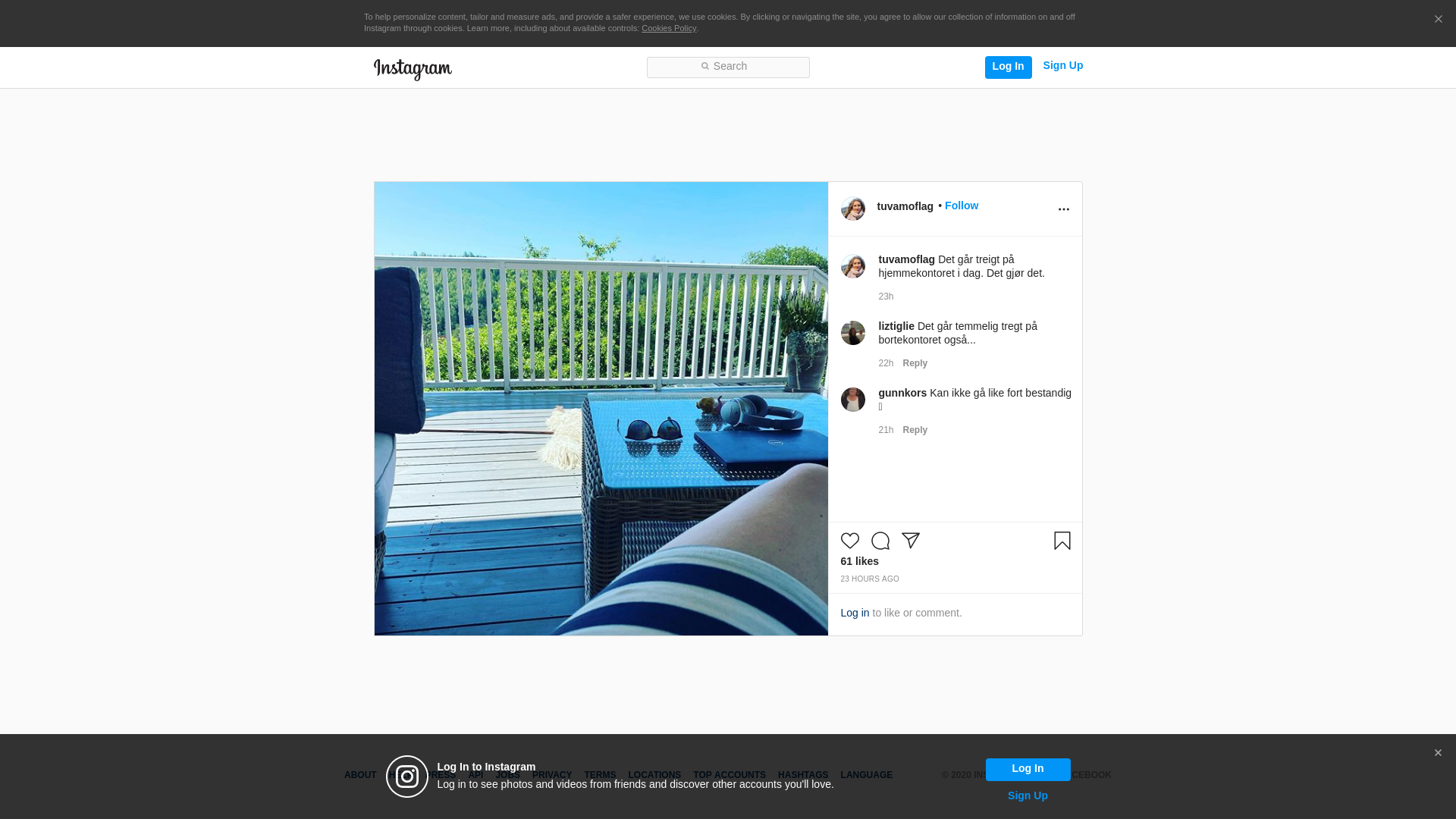This screenshot has height=819, width=1456.
Task: Open liztiglie username link
Action: point(896,326)
